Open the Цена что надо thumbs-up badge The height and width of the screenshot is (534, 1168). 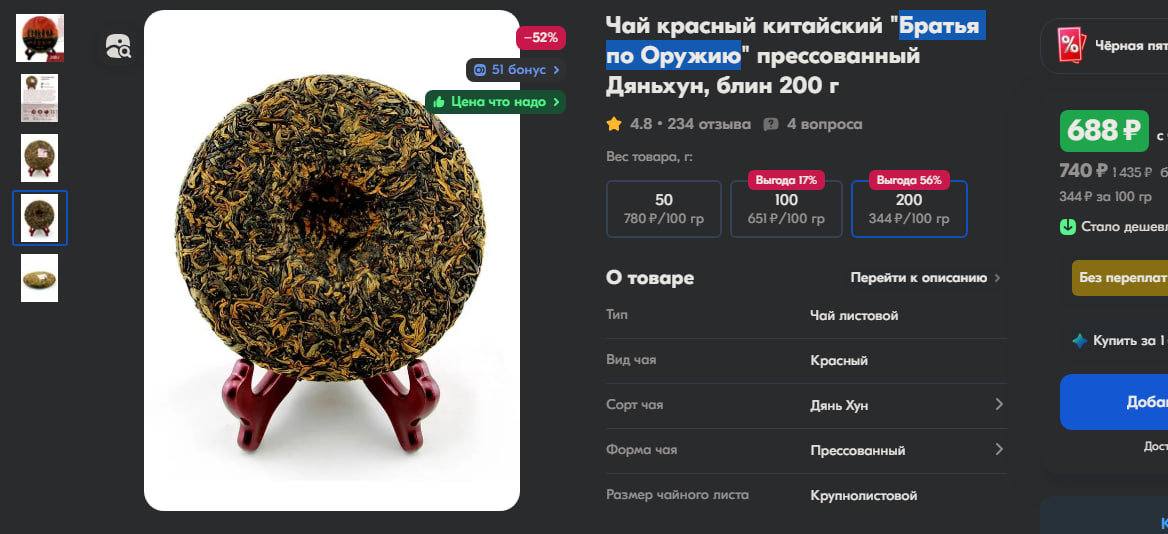[495, 102]
